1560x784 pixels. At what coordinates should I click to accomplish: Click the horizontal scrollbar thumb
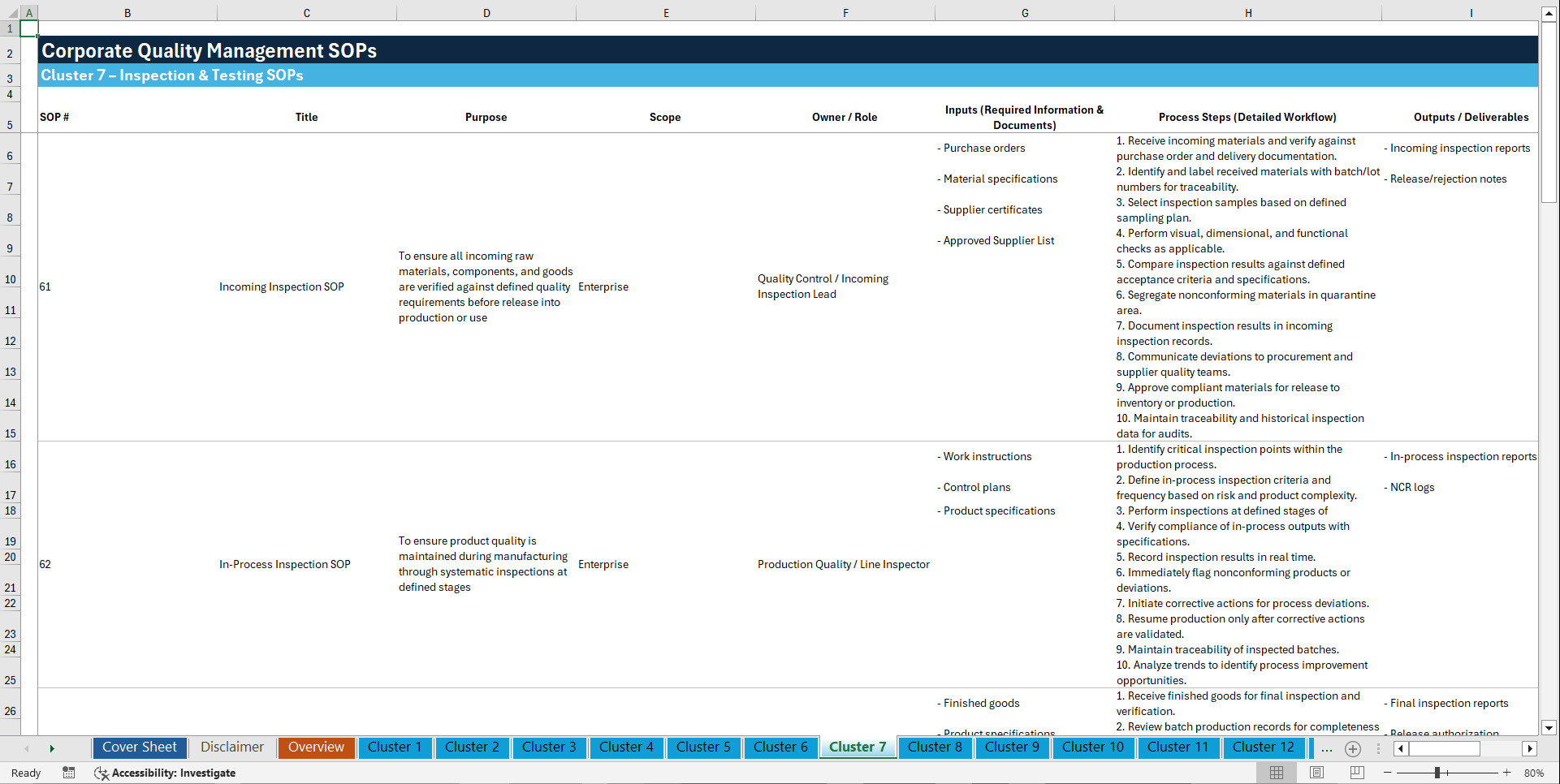(x=1445, y=748)
